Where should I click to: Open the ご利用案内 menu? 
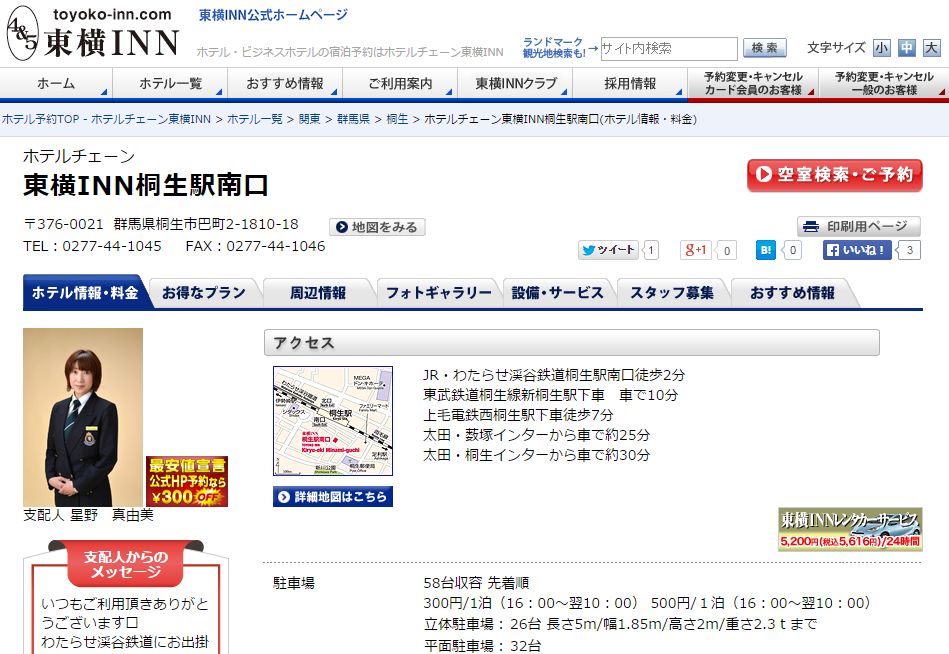pos(400,83)
